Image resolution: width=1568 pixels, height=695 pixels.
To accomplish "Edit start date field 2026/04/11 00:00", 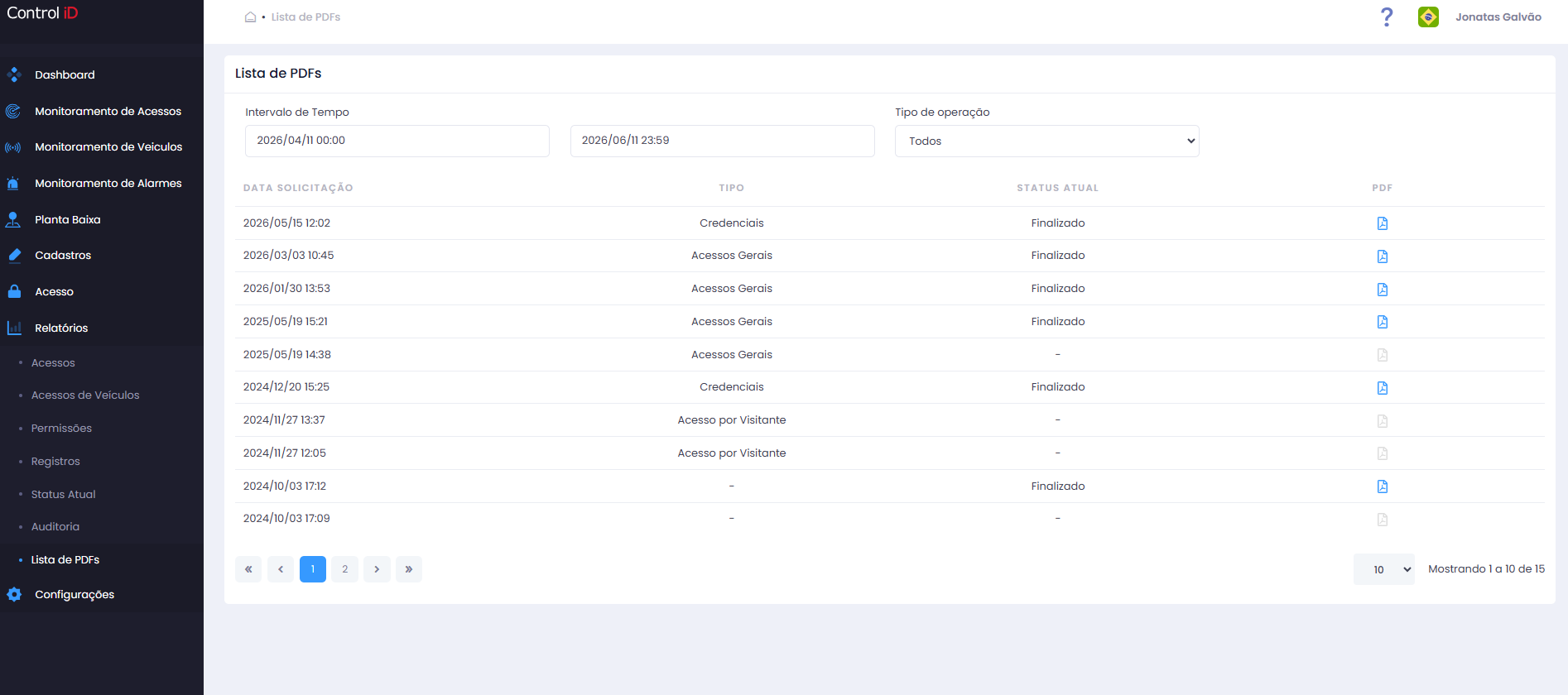I will tap(397, 141).
